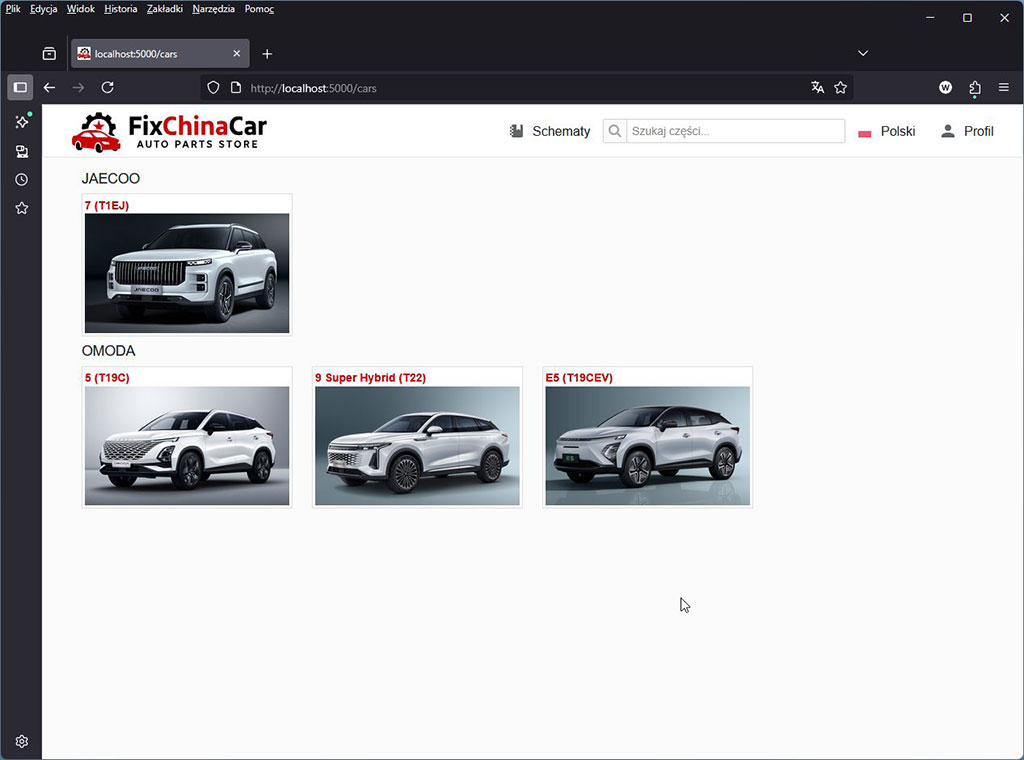
Task: Open the Zakładki menu
Action: pyautogui.click(x=164, y=8)
